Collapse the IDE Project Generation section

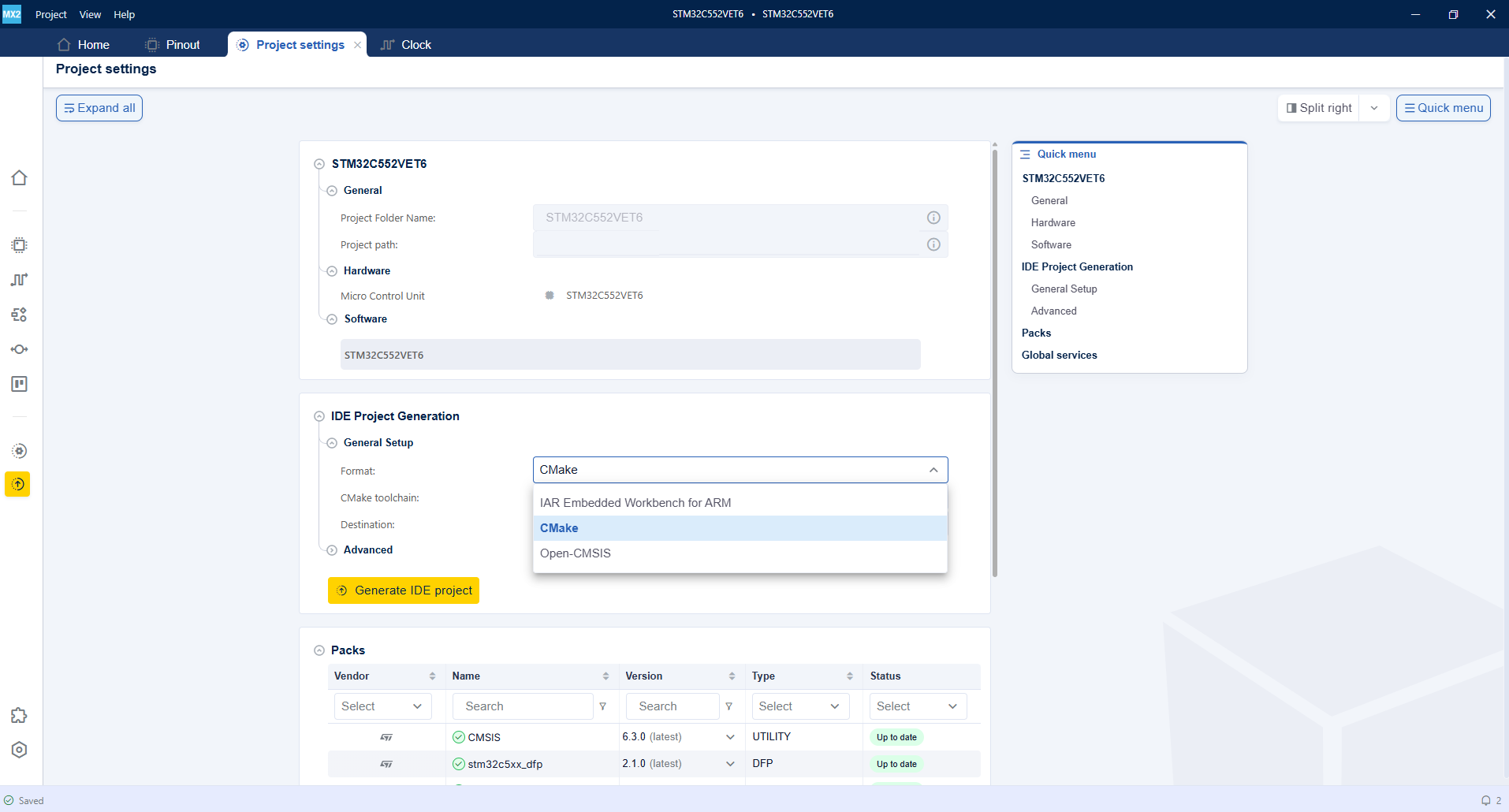click(x=319, y=416)
